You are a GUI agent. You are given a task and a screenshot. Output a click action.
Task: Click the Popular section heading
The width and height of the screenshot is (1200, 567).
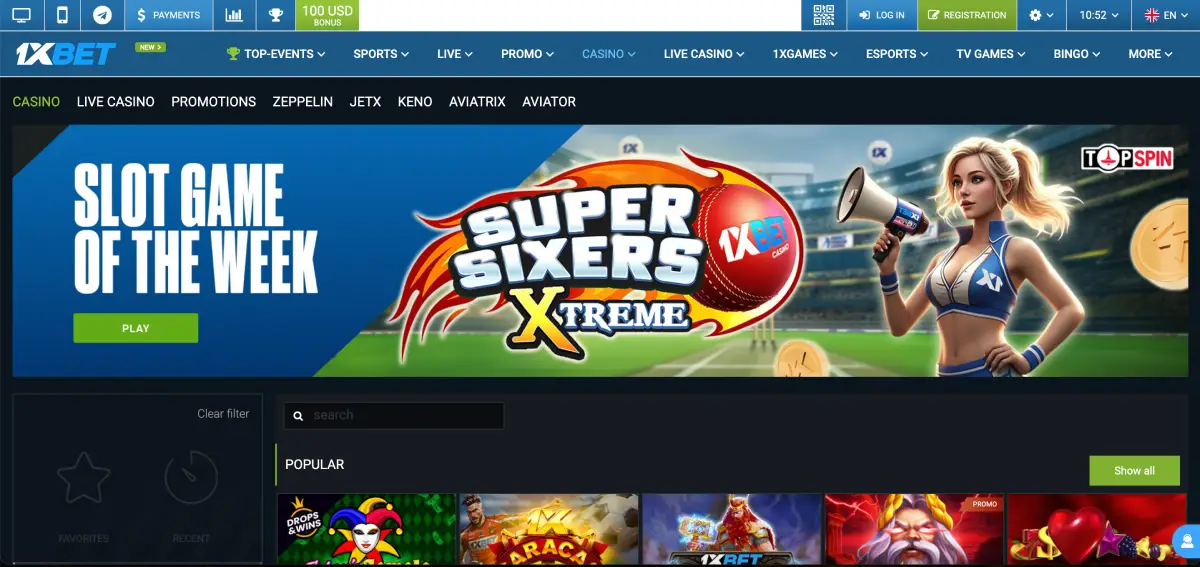(314, 464)
